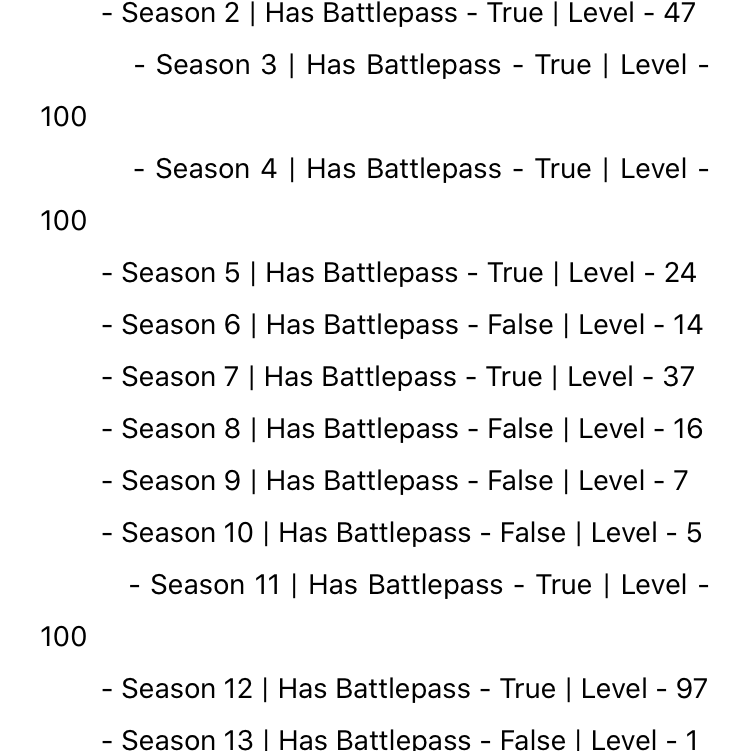
Task: Click the number 47 in Season 2
Action: click(x=679, y=13)
